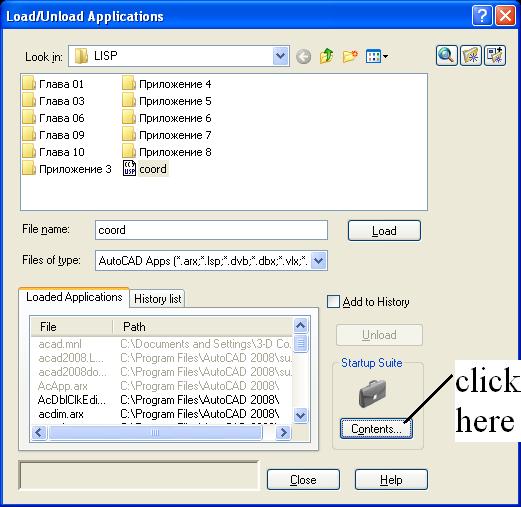Create a new folder
This screenshot has width=521, height=507.
click(350, 56)
